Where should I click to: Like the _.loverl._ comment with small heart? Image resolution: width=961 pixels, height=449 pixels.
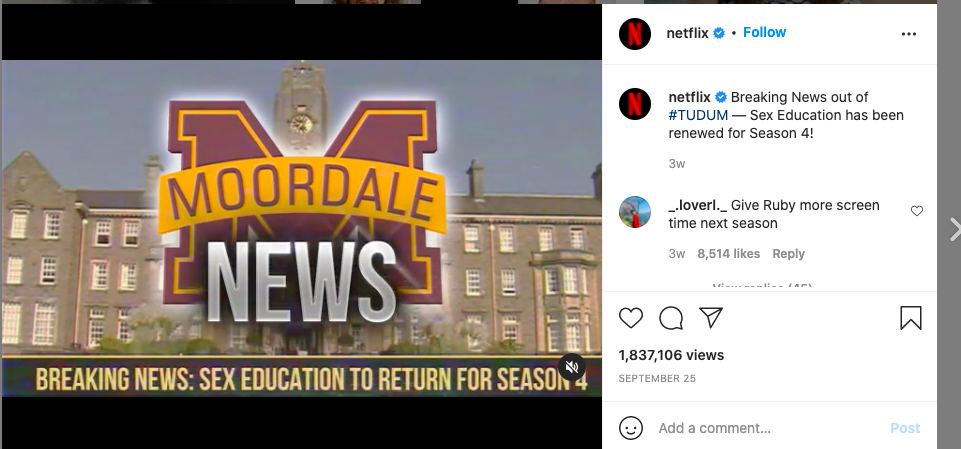point(917,211)
